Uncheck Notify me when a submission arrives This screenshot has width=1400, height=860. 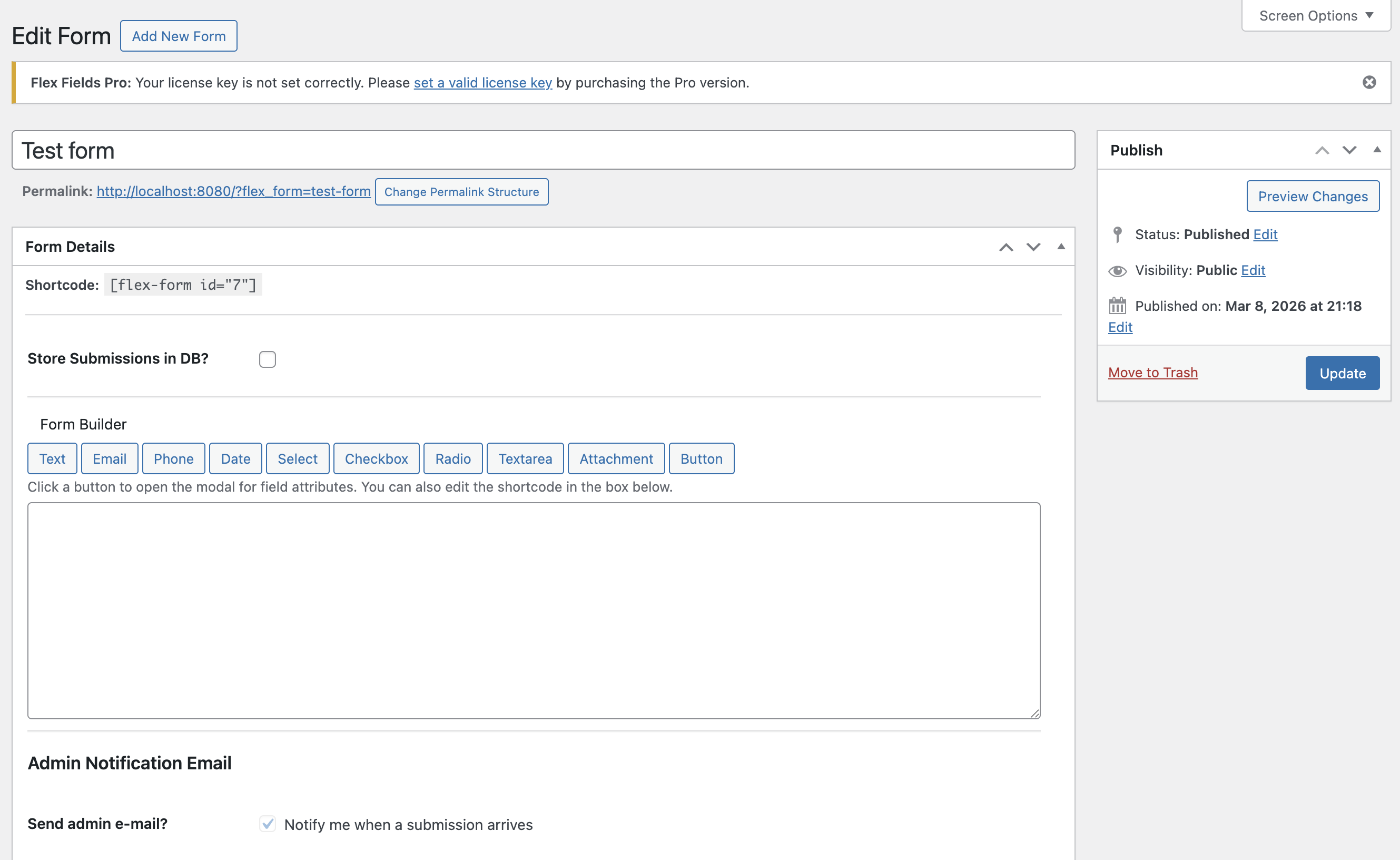(x=267, y=824)
